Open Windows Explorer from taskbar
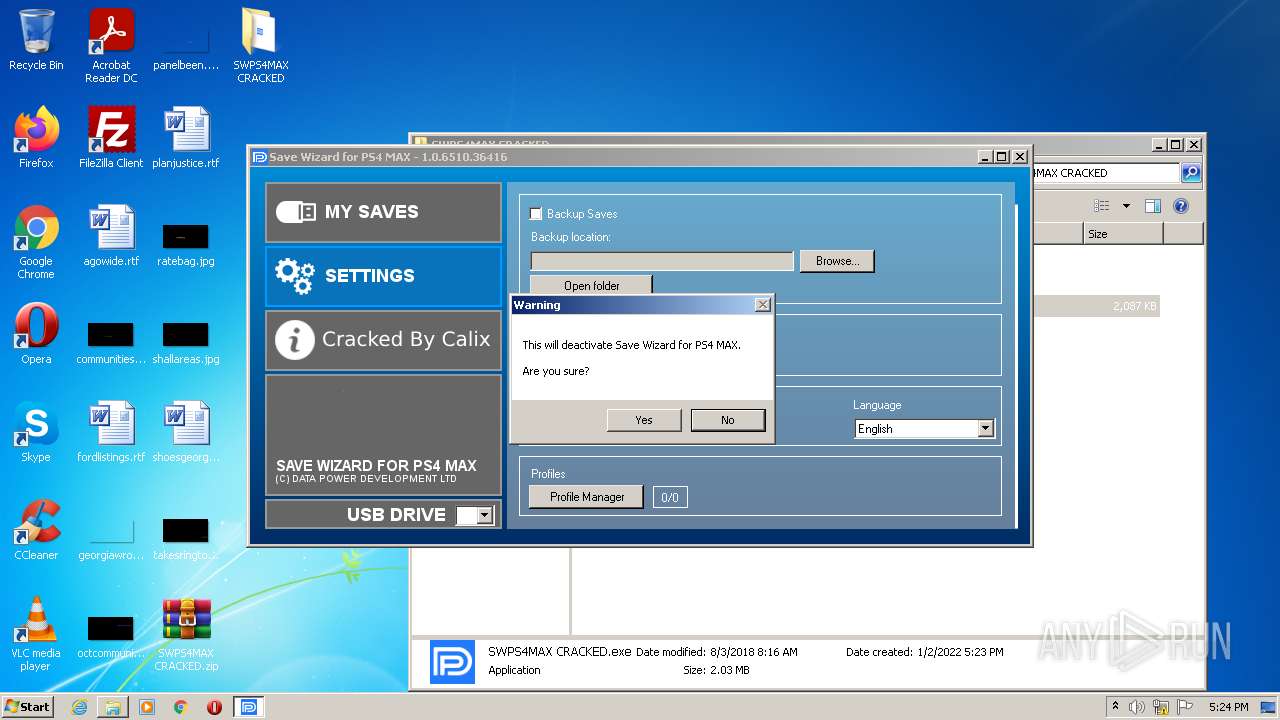This screenshot has height=720, width=1280. point(113,707)
